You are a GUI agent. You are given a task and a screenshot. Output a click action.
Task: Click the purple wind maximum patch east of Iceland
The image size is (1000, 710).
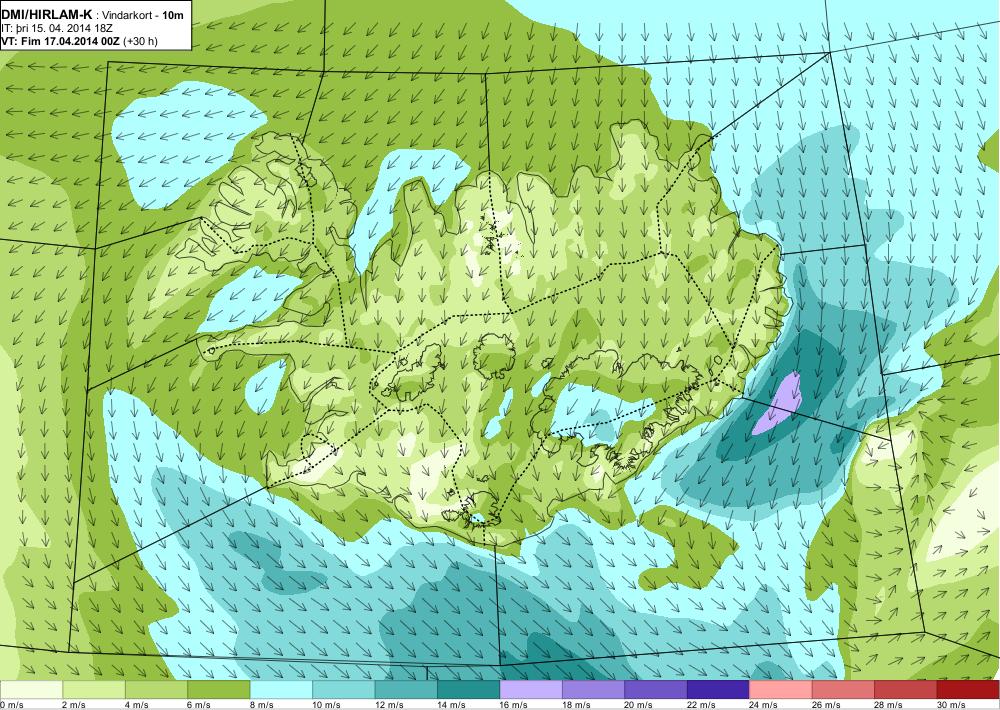(777, 404)
